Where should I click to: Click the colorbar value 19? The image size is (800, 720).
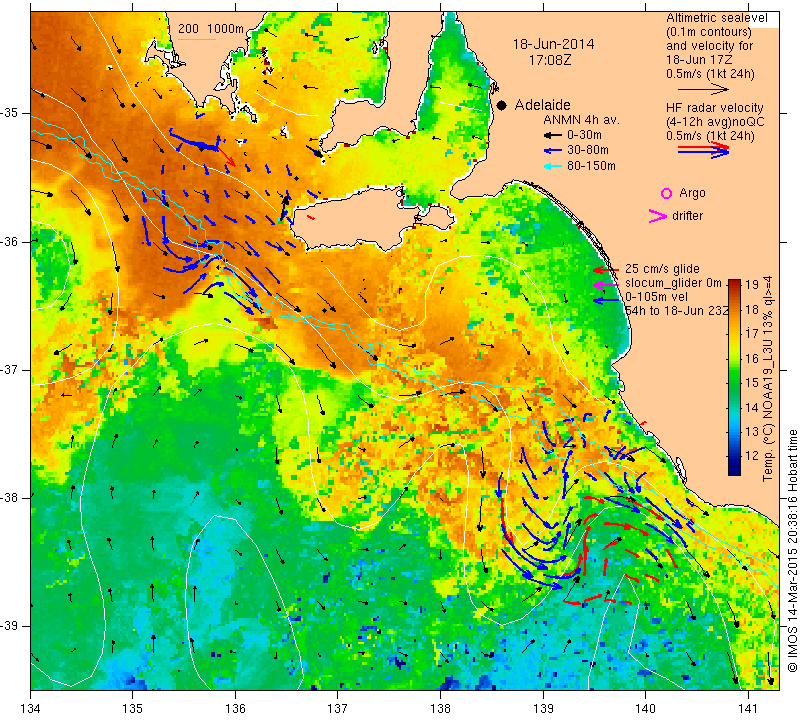pos(753,285)
